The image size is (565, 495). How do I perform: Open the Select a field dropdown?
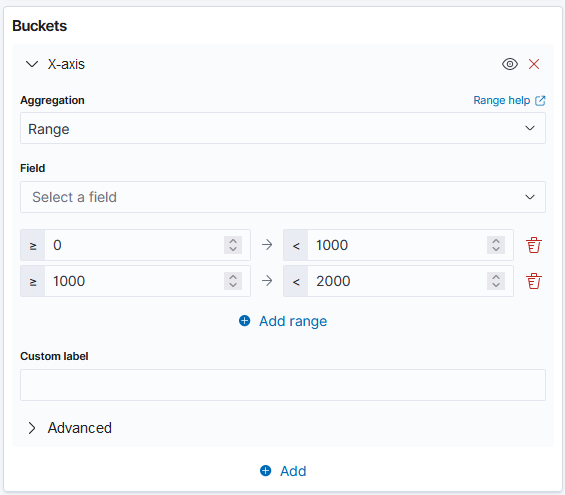click(283, 197)
